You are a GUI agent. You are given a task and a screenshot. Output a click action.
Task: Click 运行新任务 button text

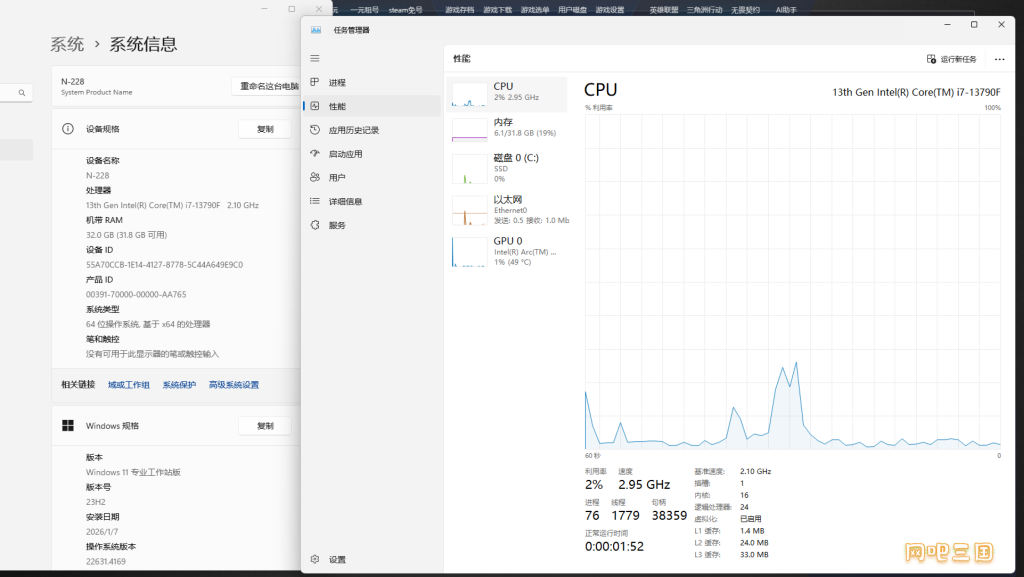(x=958, y=59)
